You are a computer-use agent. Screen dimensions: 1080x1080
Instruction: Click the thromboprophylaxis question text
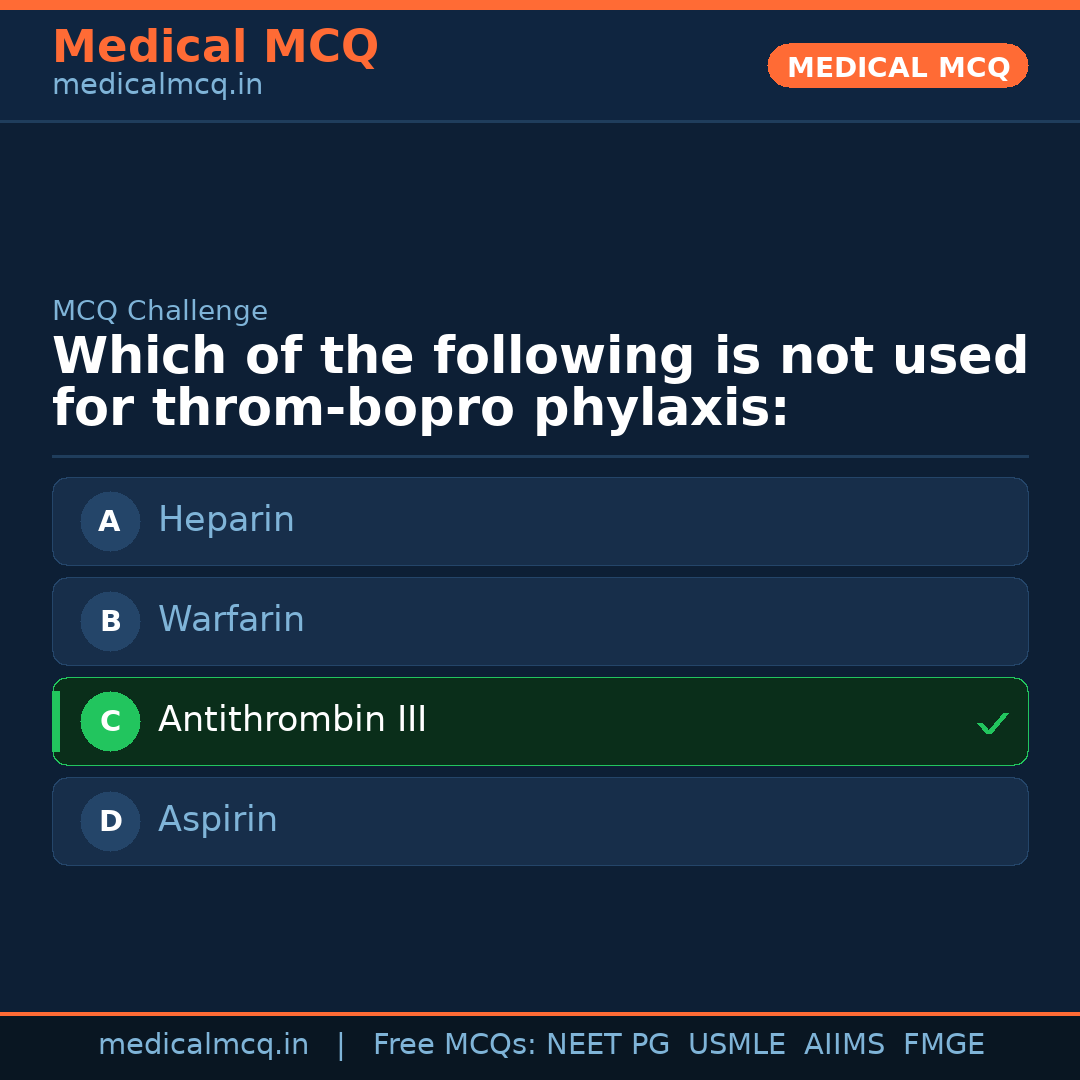(x=540, y=383)
